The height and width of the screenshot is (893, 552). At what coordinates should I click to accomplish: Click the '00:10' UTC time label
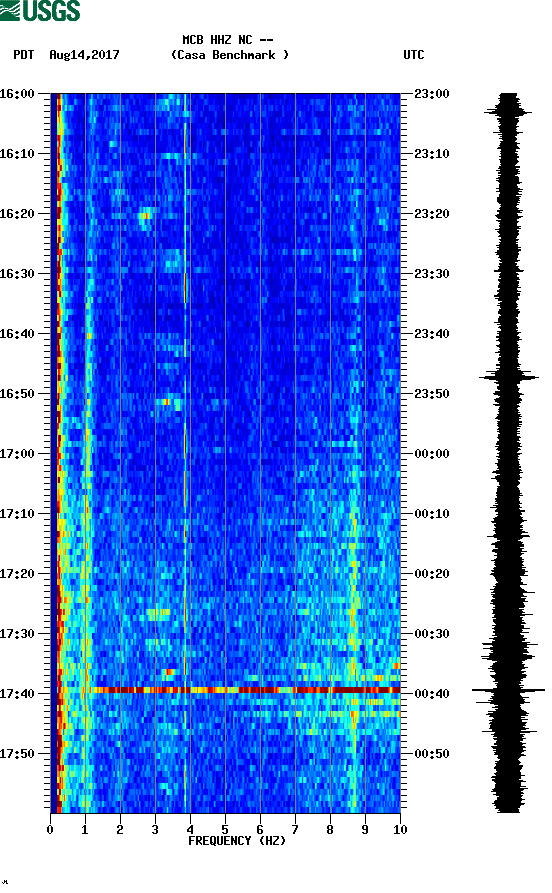click(x=432, y=514)
